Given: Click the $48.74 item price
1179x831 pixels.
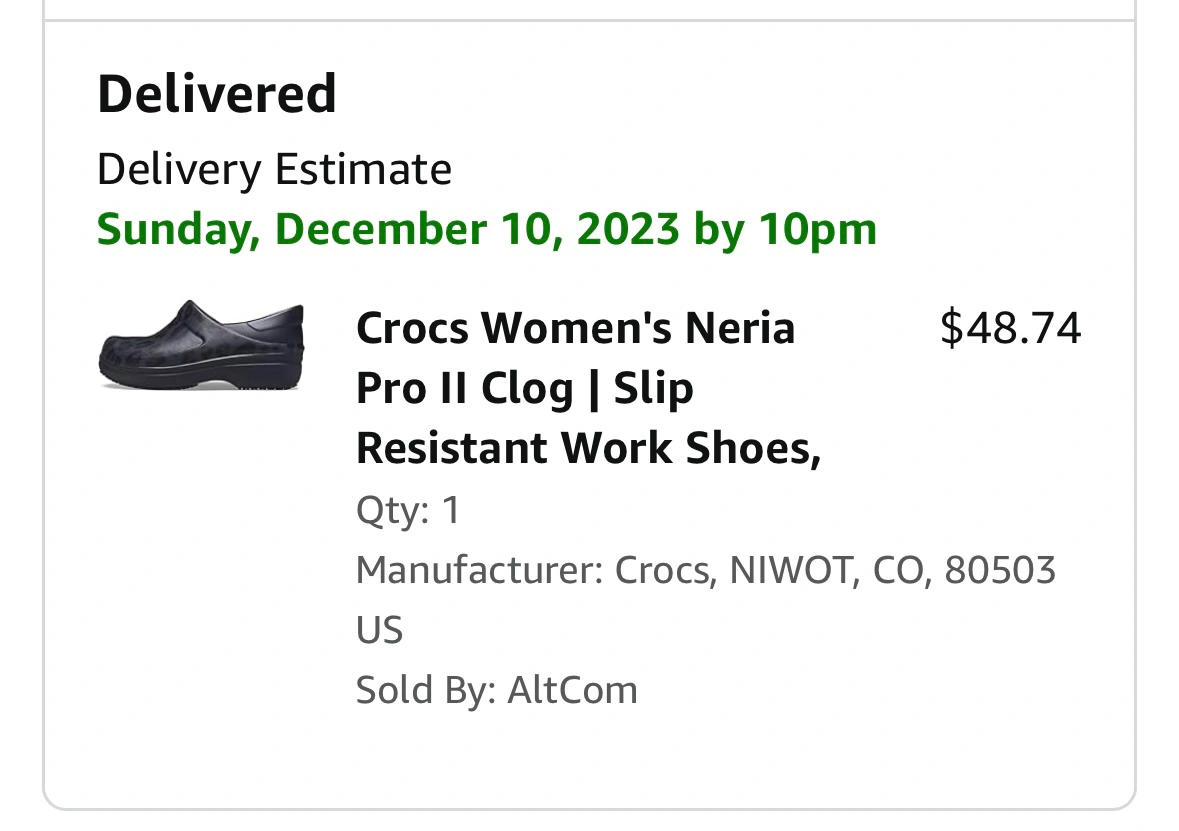Looking at the screenshot, I should [x=1011, y=329].
